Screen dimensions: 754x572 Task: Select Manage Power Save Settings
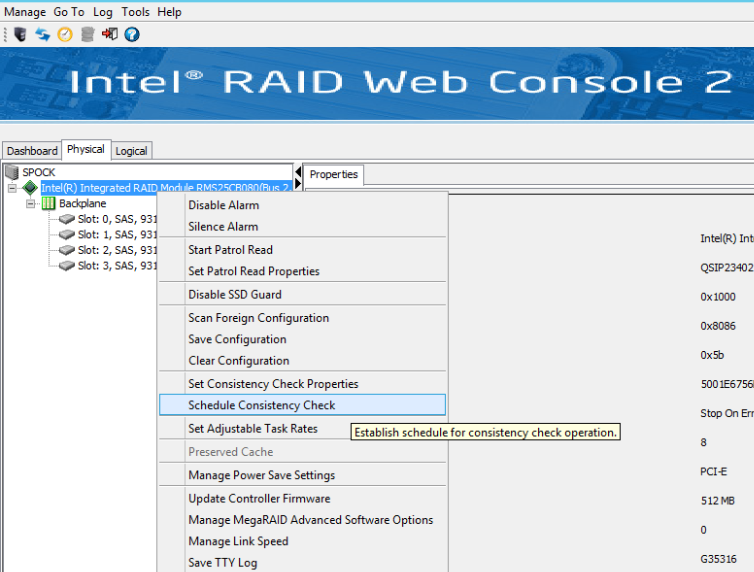[302, 475]
